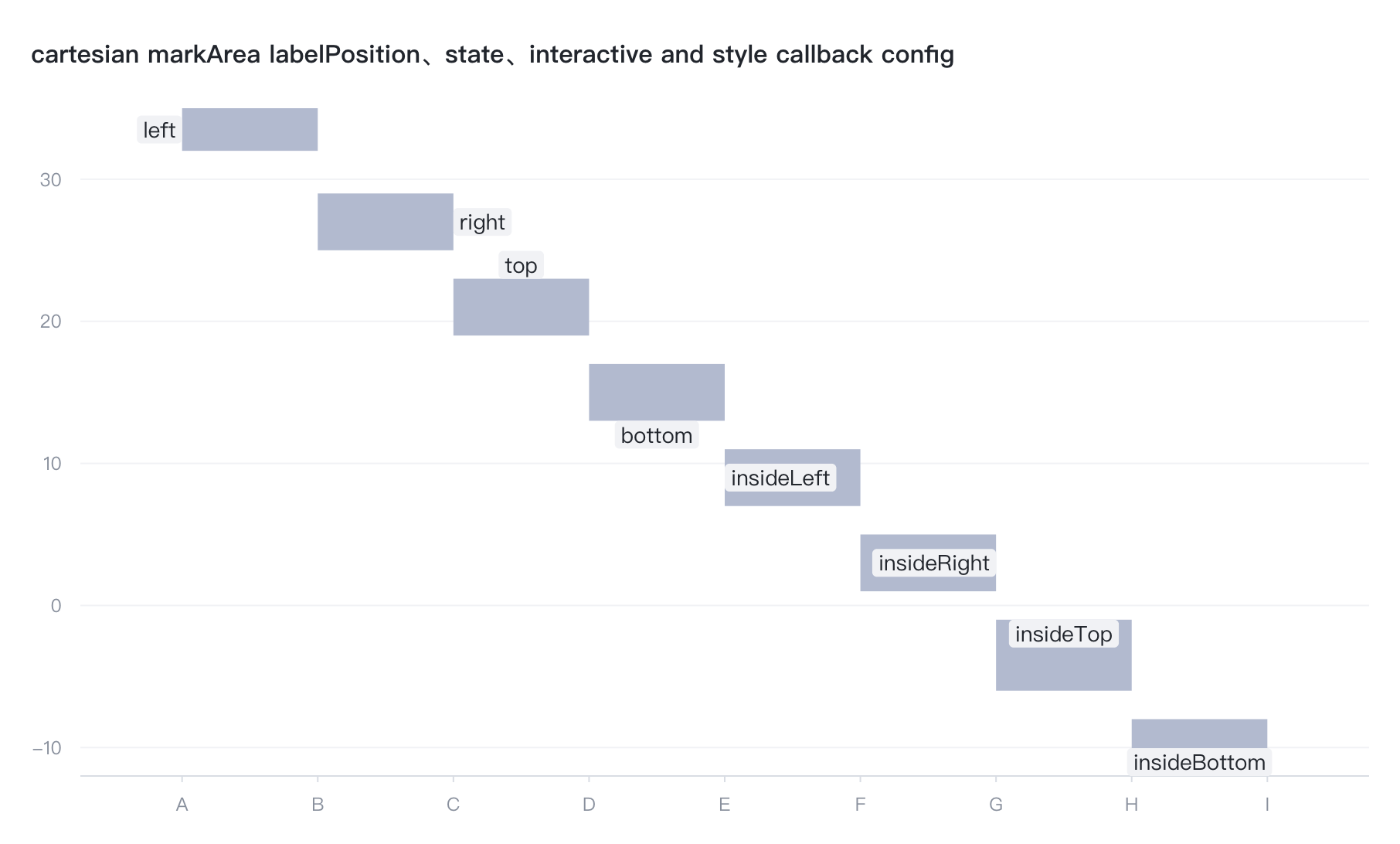Image resolution: width=1400 pixels, height=844 pixels.
Task: Click y-axis tick label 30
Action: click(x=50, y=179)
